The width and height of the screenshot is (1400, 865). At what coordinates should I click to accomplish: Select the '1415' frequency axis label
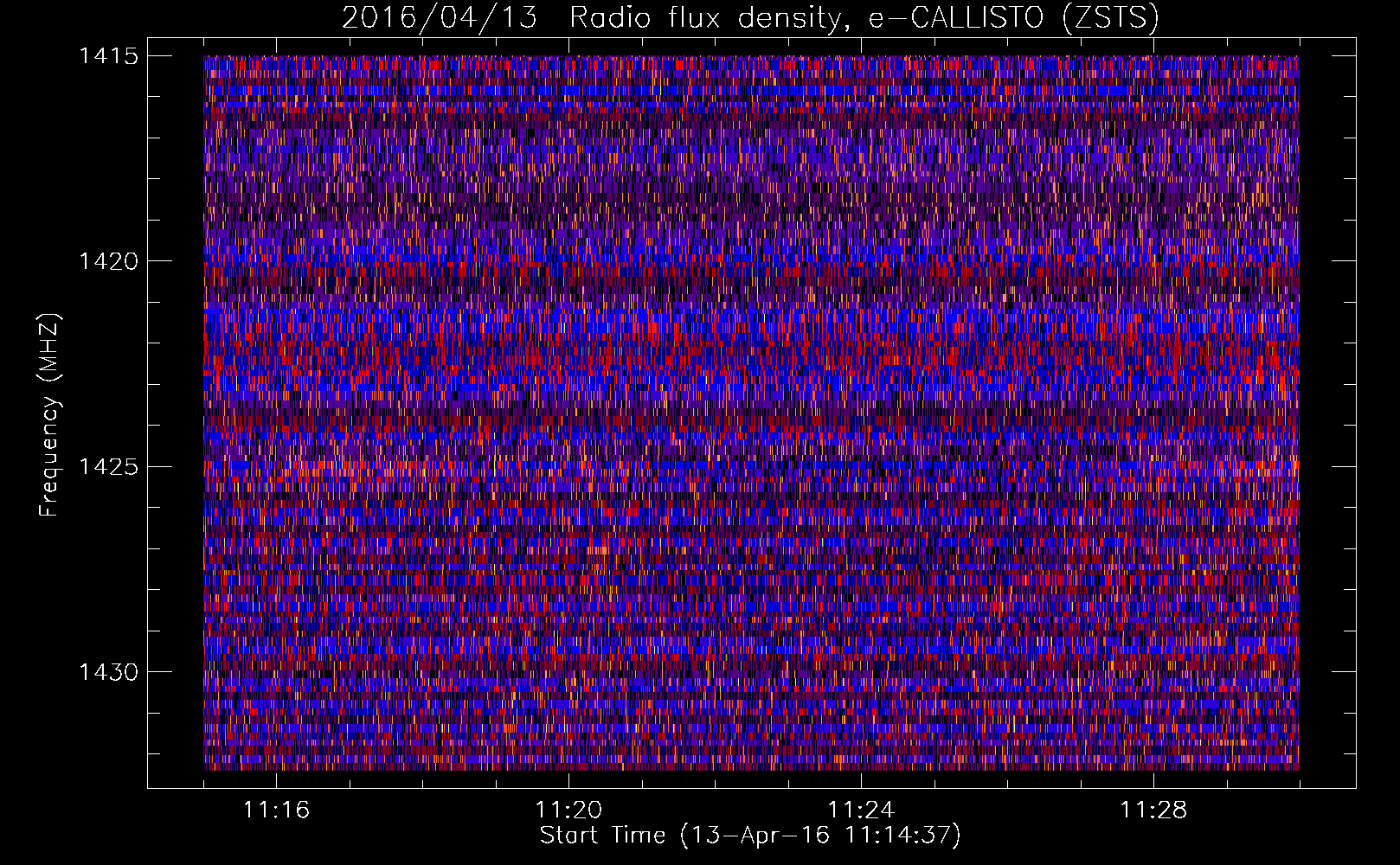[108, 56]
